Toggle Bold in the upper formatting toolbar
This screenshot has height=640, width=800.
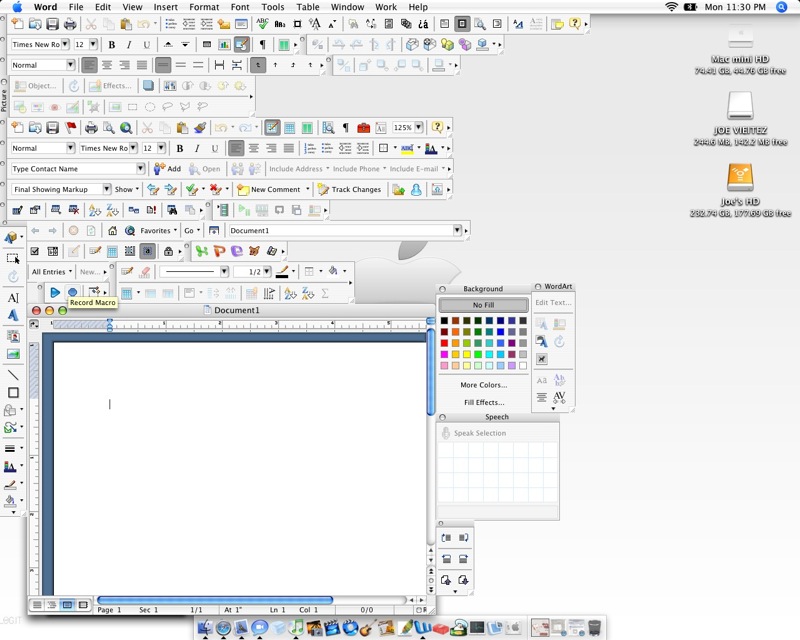(x=112, y=45)
